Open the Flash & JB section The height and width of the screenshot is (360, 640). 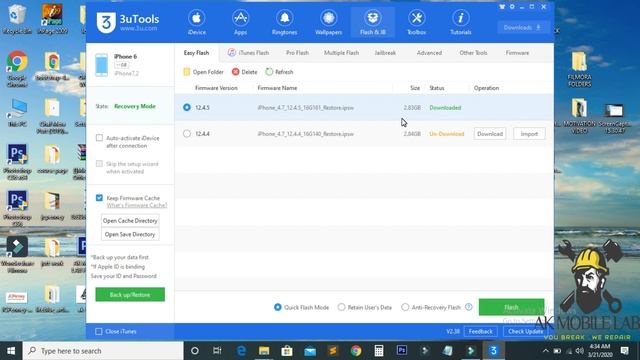click(373, 22)
